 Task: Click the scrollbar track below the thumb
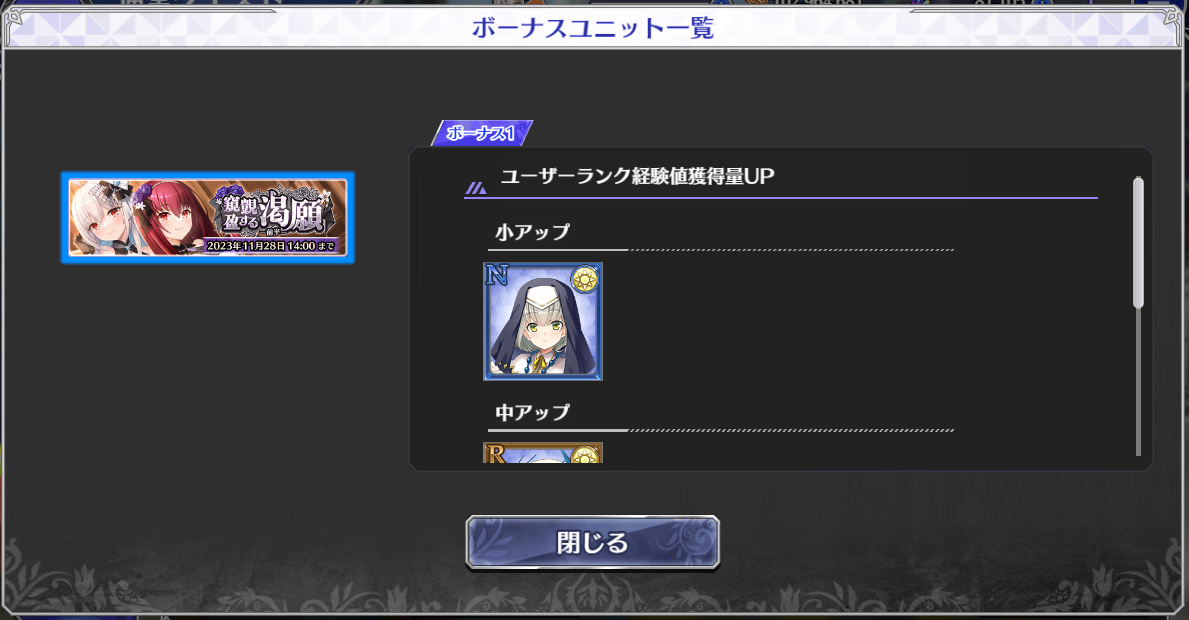coord(1137,383)
